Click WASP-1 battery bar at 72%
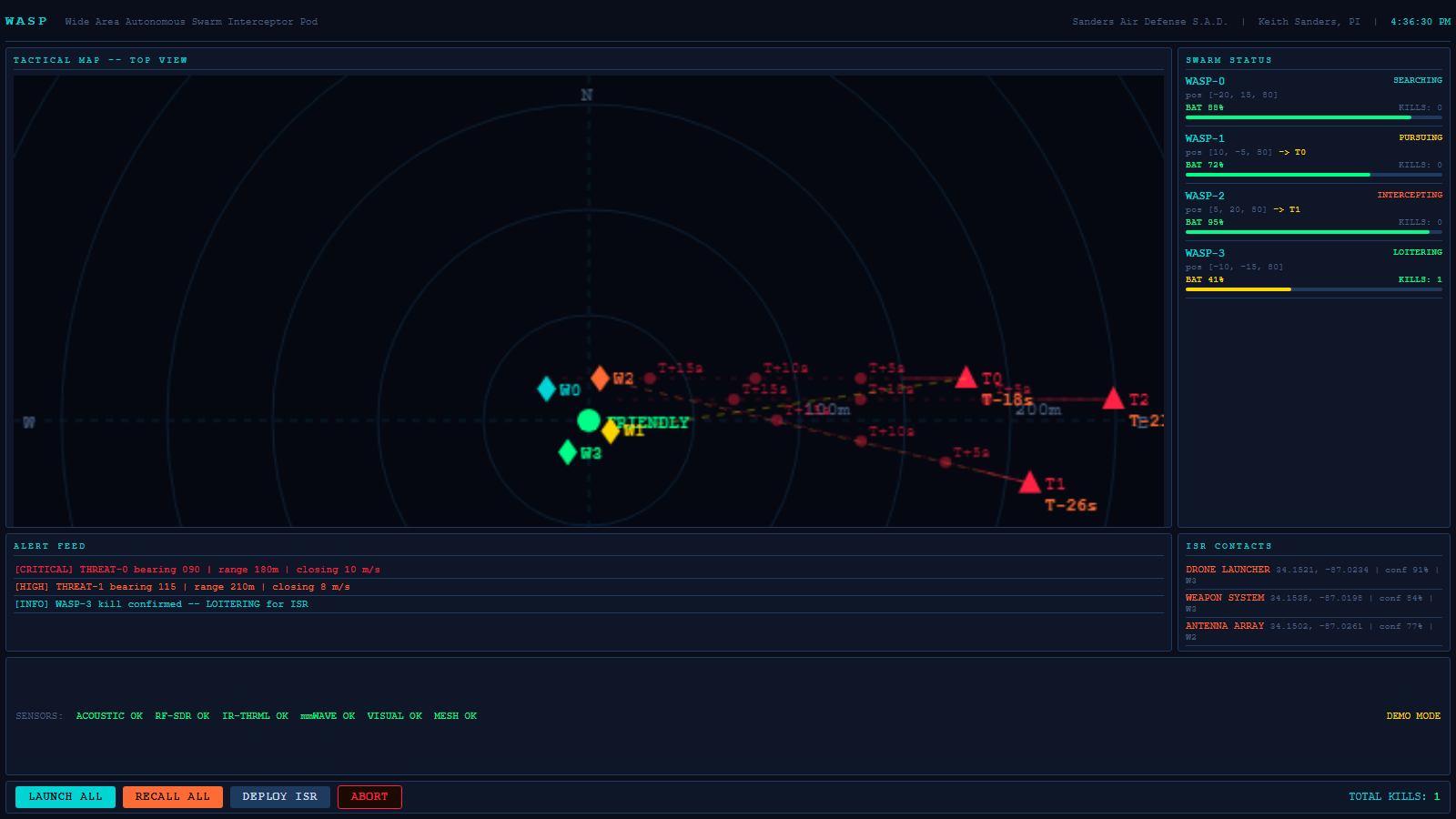1456x819 pixels. [x=1313, y=175]
